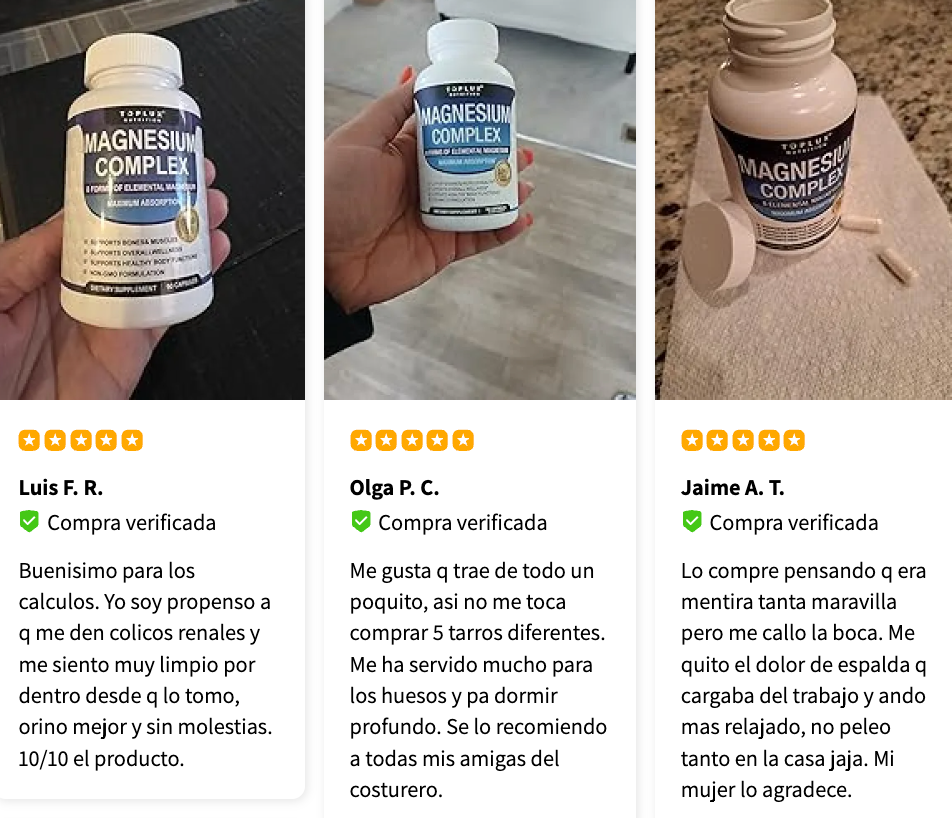
Task: Click Olga's review text about huesos
Action: click(478, 680)
